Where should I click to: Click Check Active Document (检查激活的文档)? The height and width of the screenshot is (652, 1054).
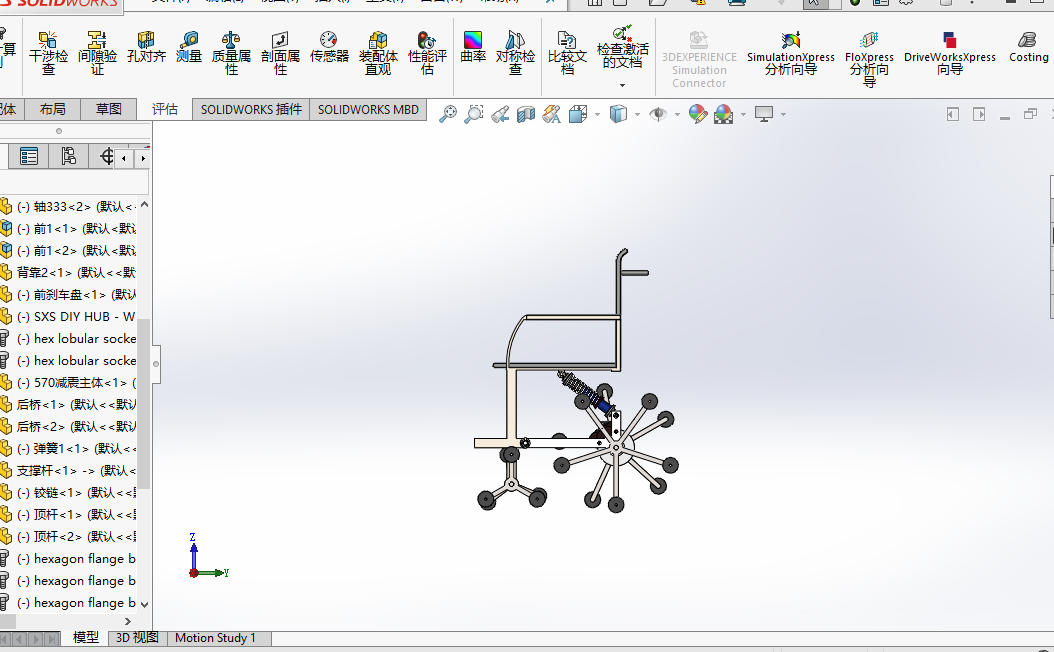pyautogui.click(x=622, y=47)
